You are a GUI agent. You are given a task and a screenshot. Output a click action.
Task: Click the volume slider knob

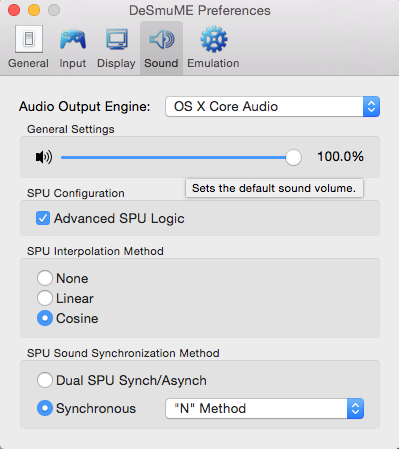[x=293, y=157]
